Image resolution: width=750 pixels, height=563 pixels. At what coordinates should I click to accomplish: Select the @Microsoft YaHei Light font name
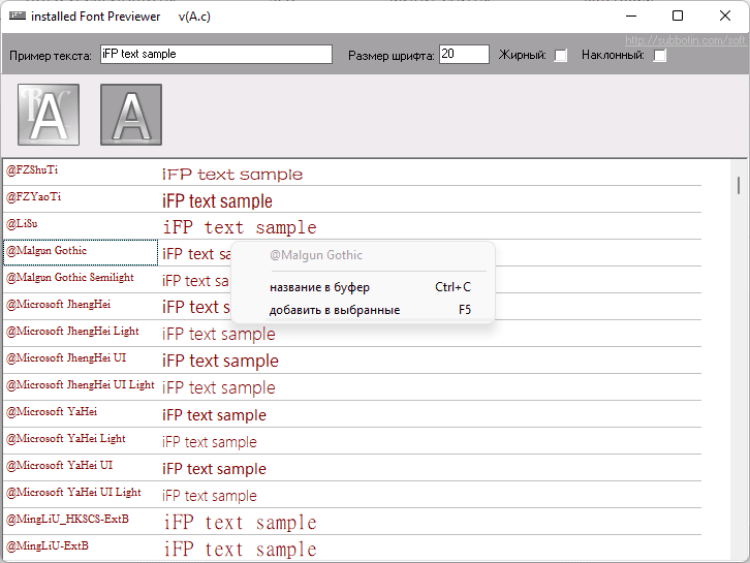point(66,438)
